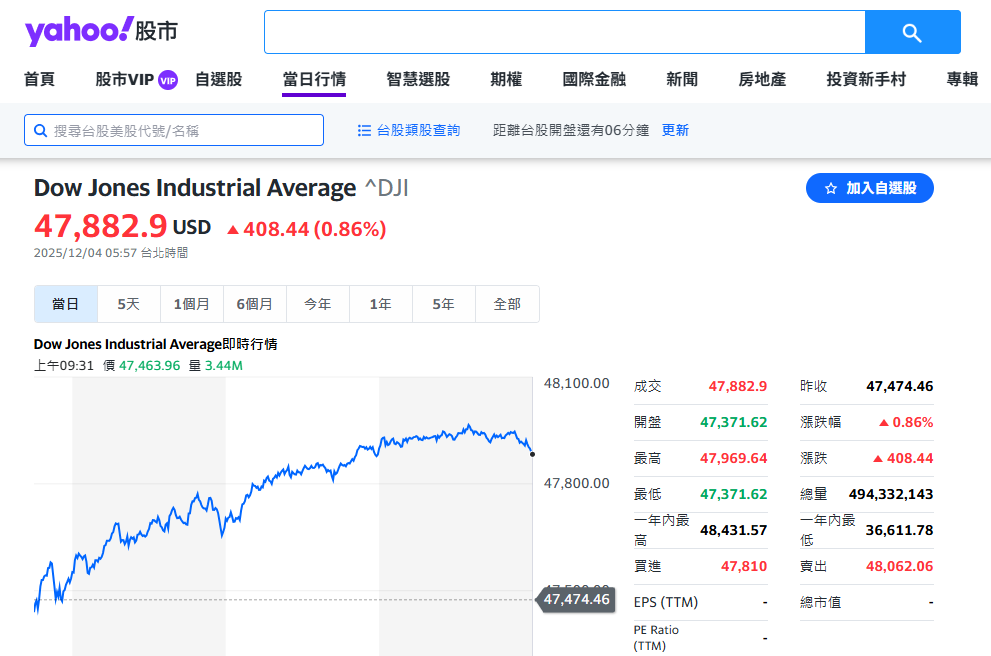Click the 加入自選股 button
The width and height of the screenshot is (991, 656).
click(869, 188)
